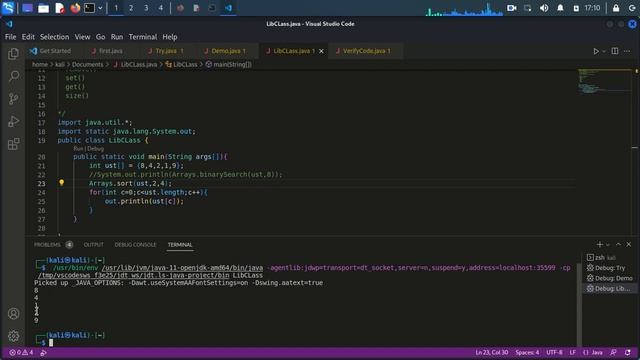This screenshot has width=640, height=360.
Task: Switch to workspace 2 in taskbar
Action: pos(131,8)
